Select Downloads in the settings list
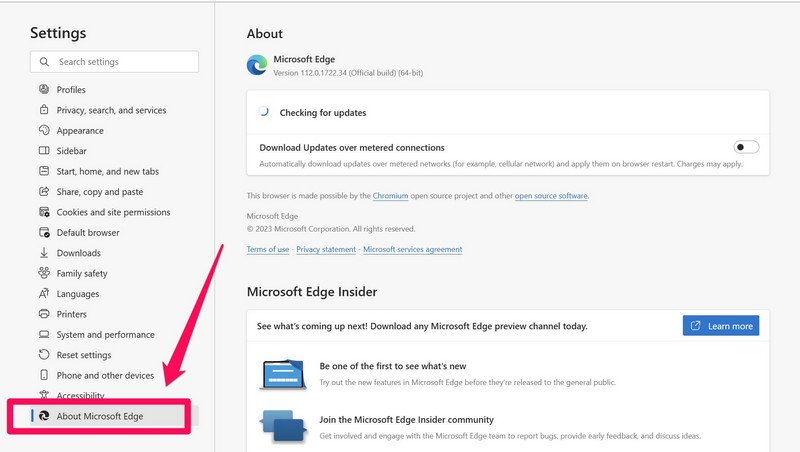 click(79, 253)
